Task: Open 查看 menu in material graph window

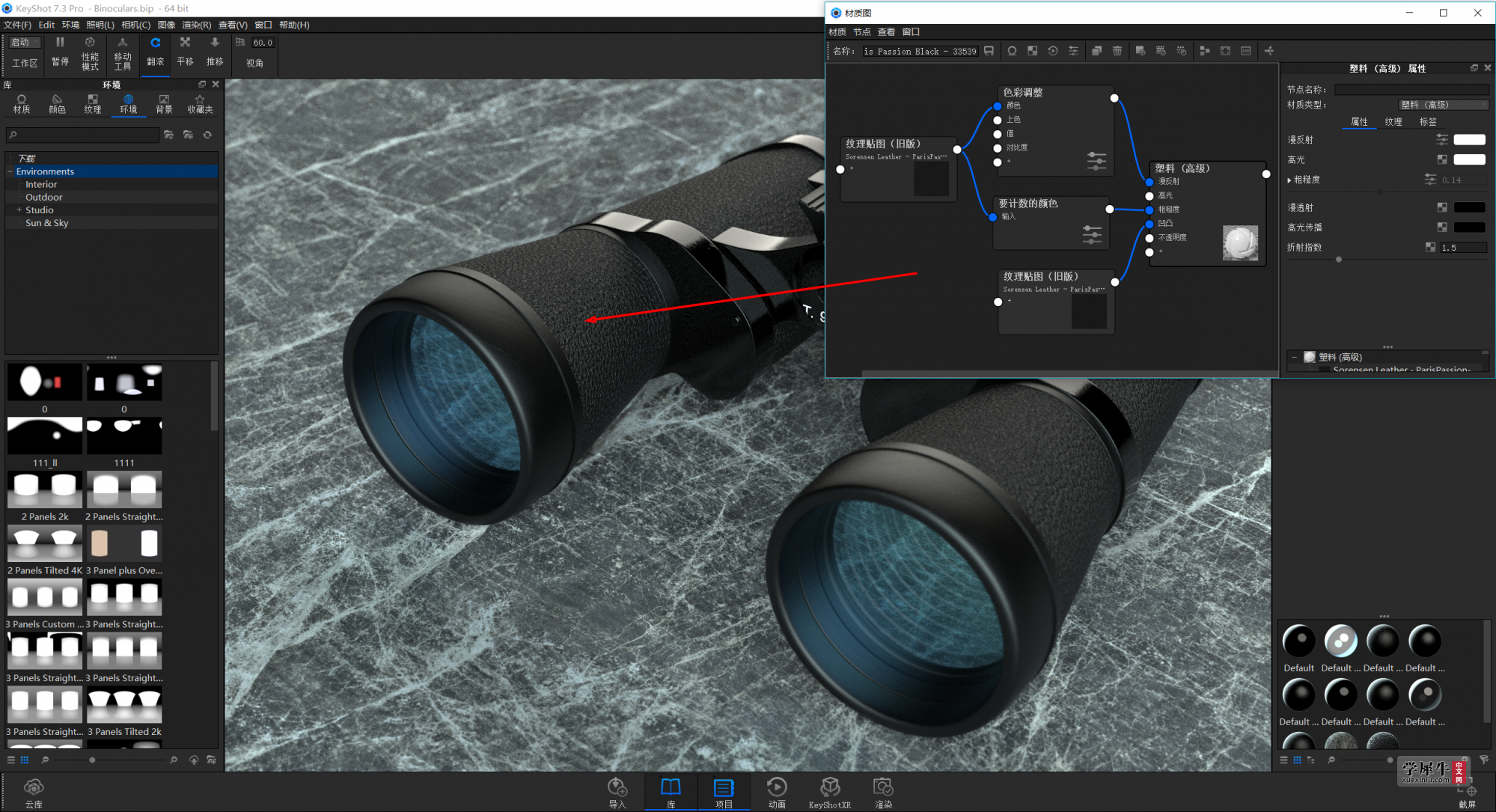Action: click(886, 32)
